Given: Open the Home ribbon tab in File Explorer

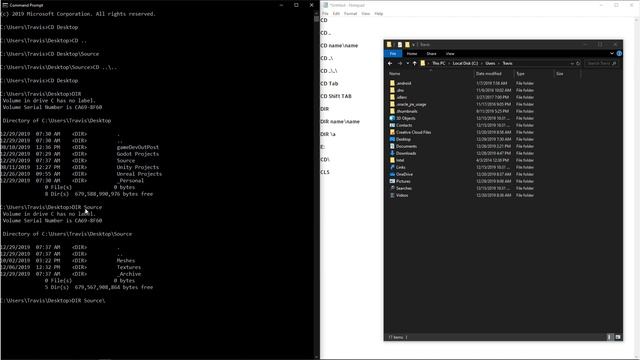Looking at the screenshot, I should 412,54.
